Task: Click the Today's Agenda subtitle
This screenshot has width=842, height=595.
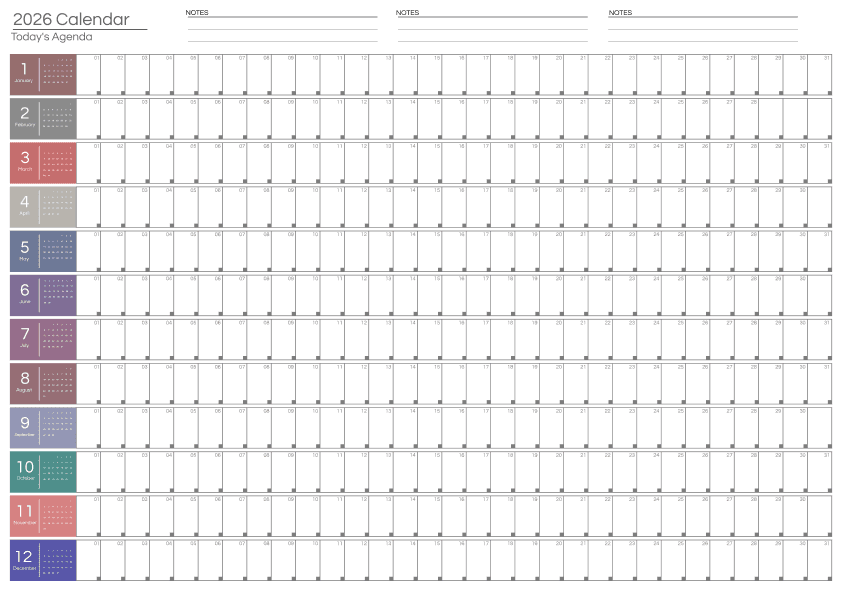Action: point(52,37)
